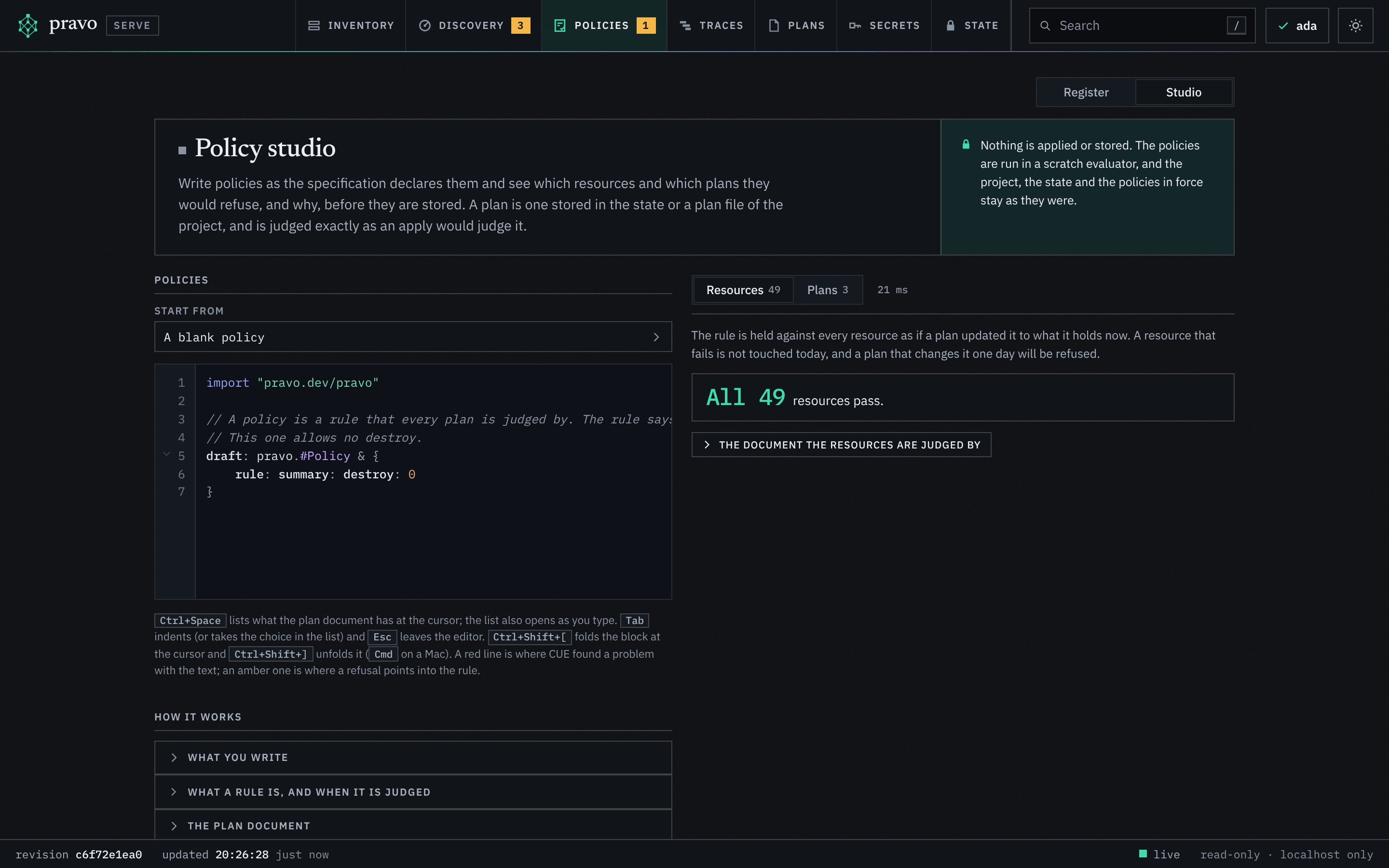Toggle the light/dark theme sun icon
The height and width of the screenshot is (868, 1389).
(1355, 25)
